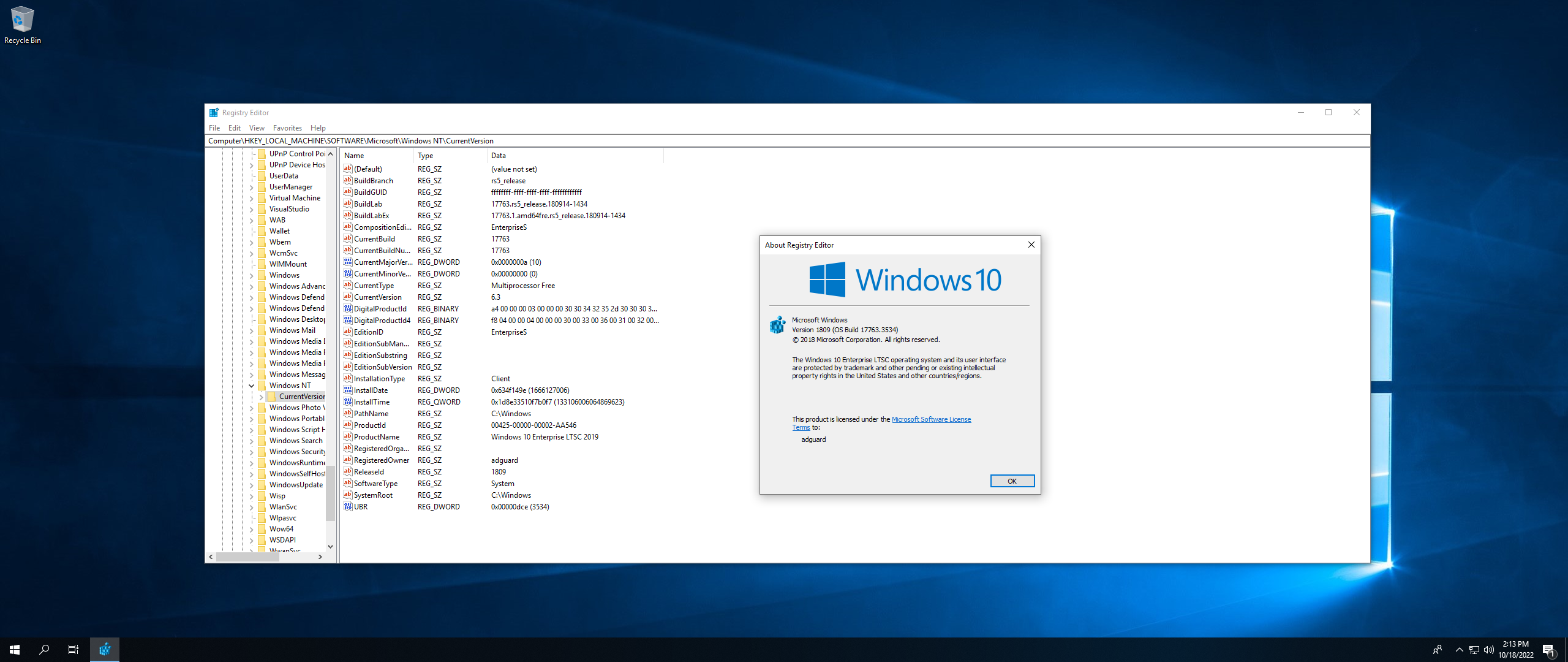Screen dimensions: 1568x662
Task: Open the Help menu
Action: click(x=318, y=128)
